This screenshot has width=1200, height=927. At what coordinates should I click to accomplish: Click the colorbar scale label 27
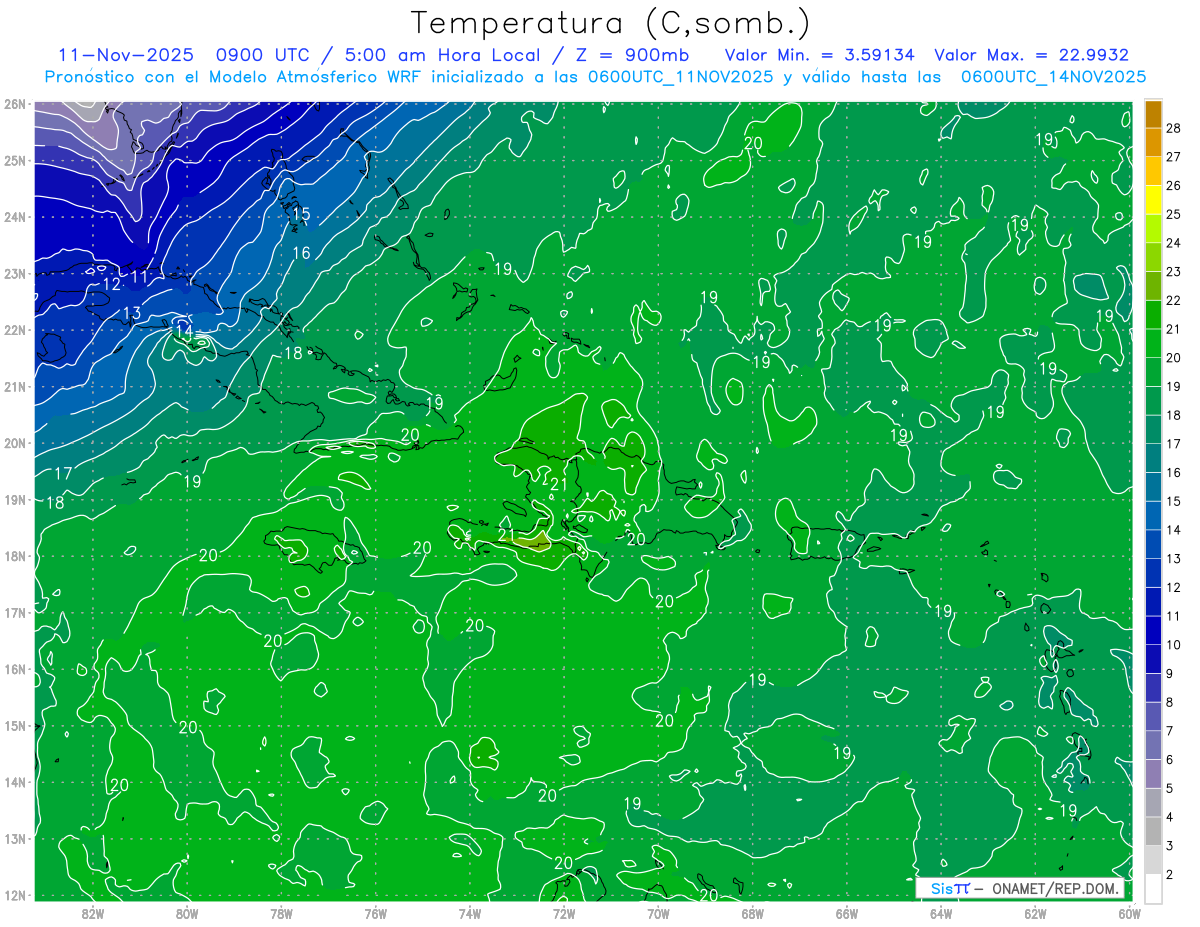[x=1174, y=156]
